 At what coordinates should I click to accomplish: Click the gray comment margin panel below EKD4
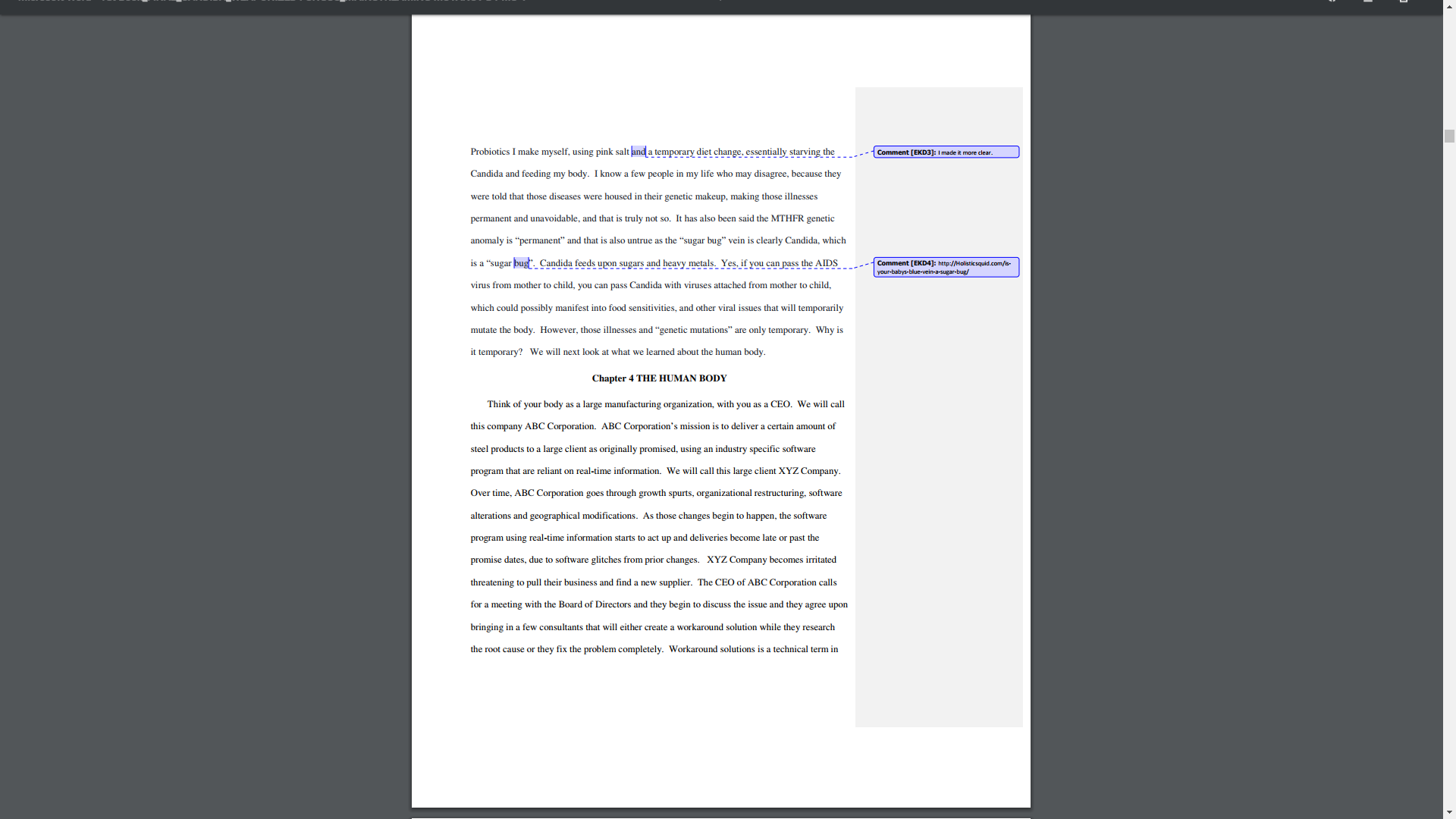939,493
